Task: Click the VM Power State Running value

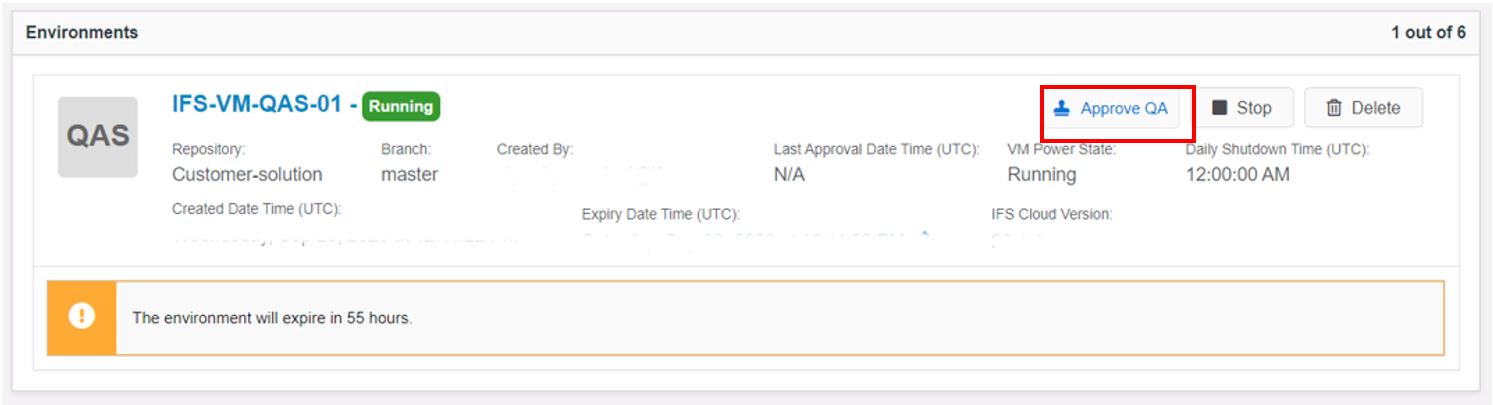Action: (x=1042, y=174)
